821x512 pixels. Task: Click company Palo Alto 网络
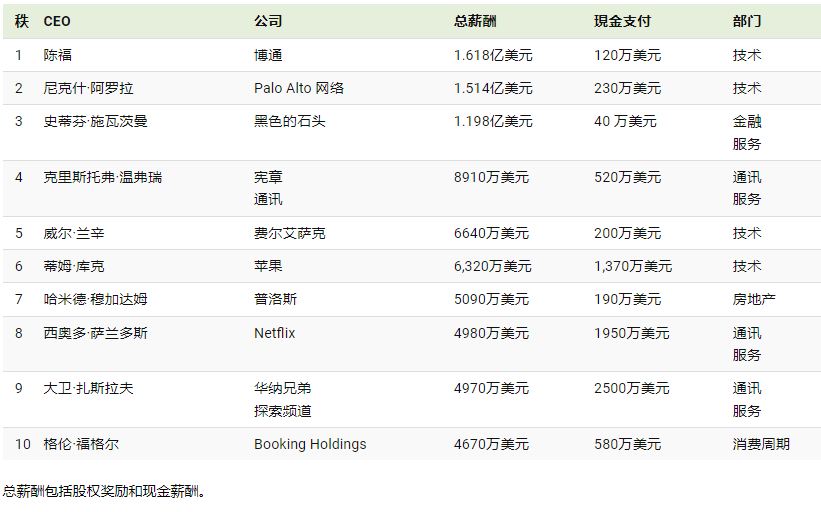pos(299,88)
